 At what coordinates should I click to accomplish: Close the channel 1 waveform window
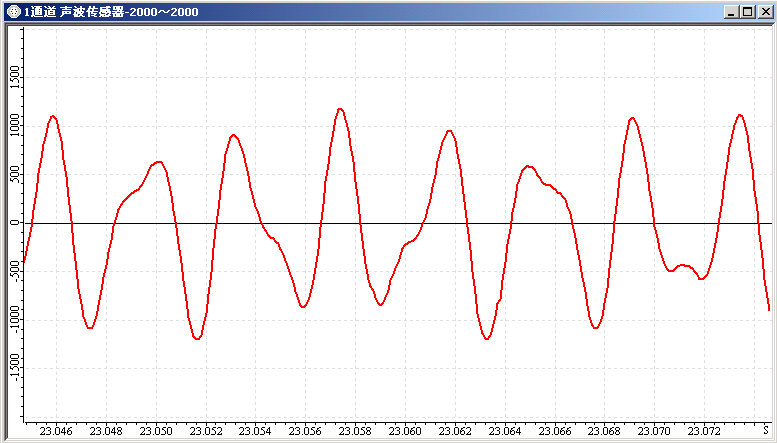click(765, 11)
